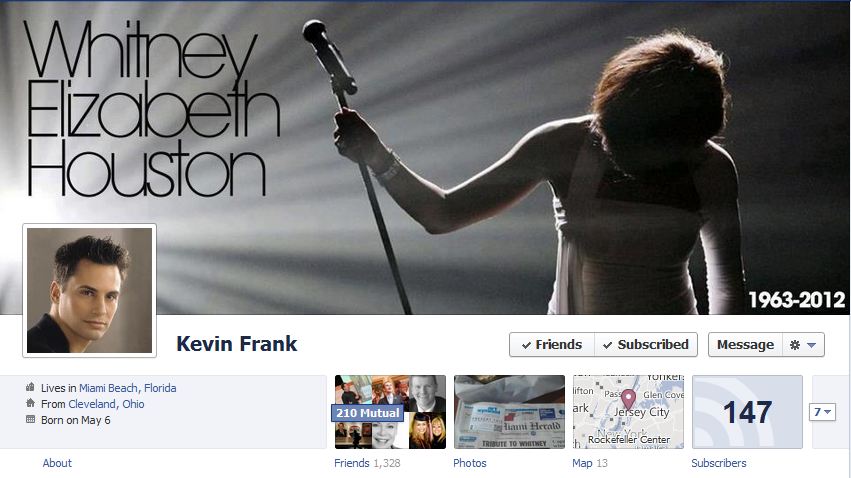Open the Friends 1,328 section
851x478 pixels.
367,463
